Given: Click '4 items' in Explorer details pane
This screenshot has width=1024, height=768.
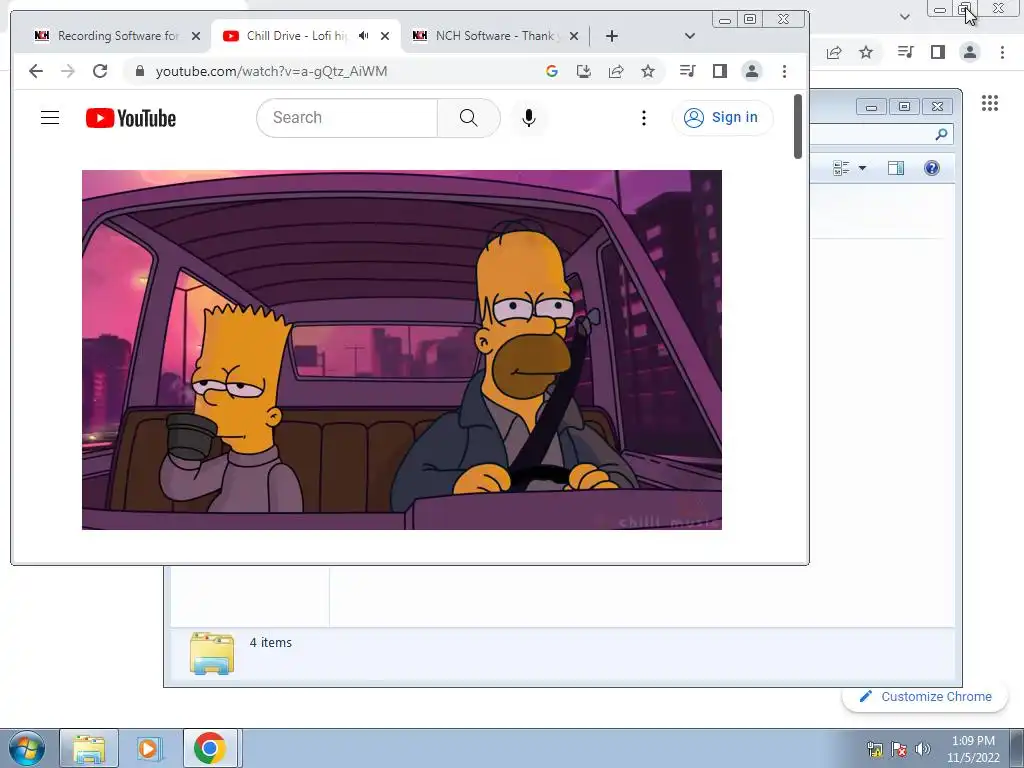Looking at the screenshot, I should point(270,643).
